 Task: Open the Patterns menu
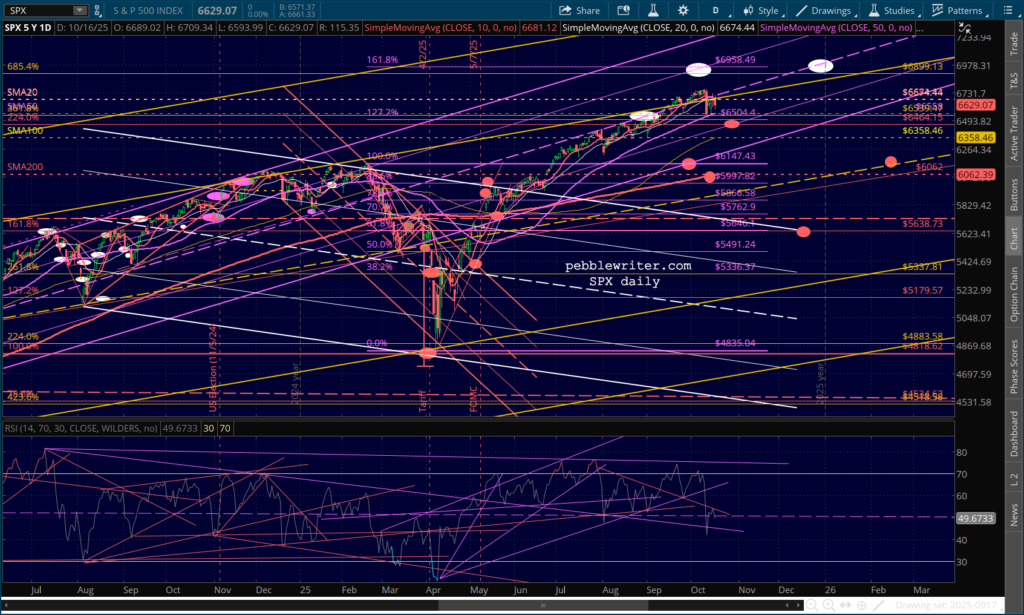pyautogui.click(x=957, y=10)
